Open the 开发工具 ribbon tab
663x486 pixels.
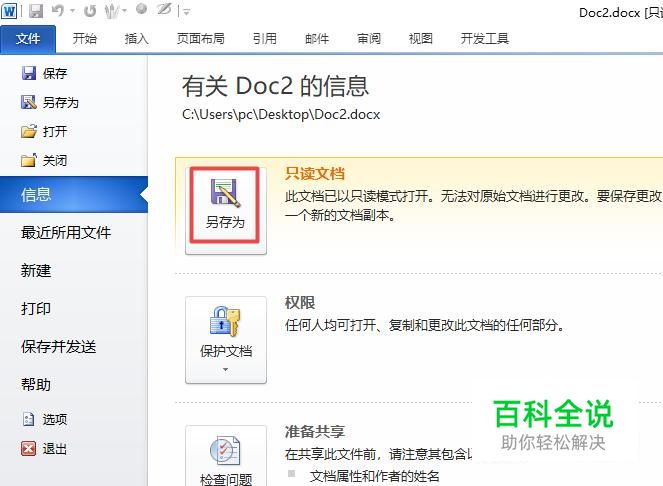tap(485, 39)
